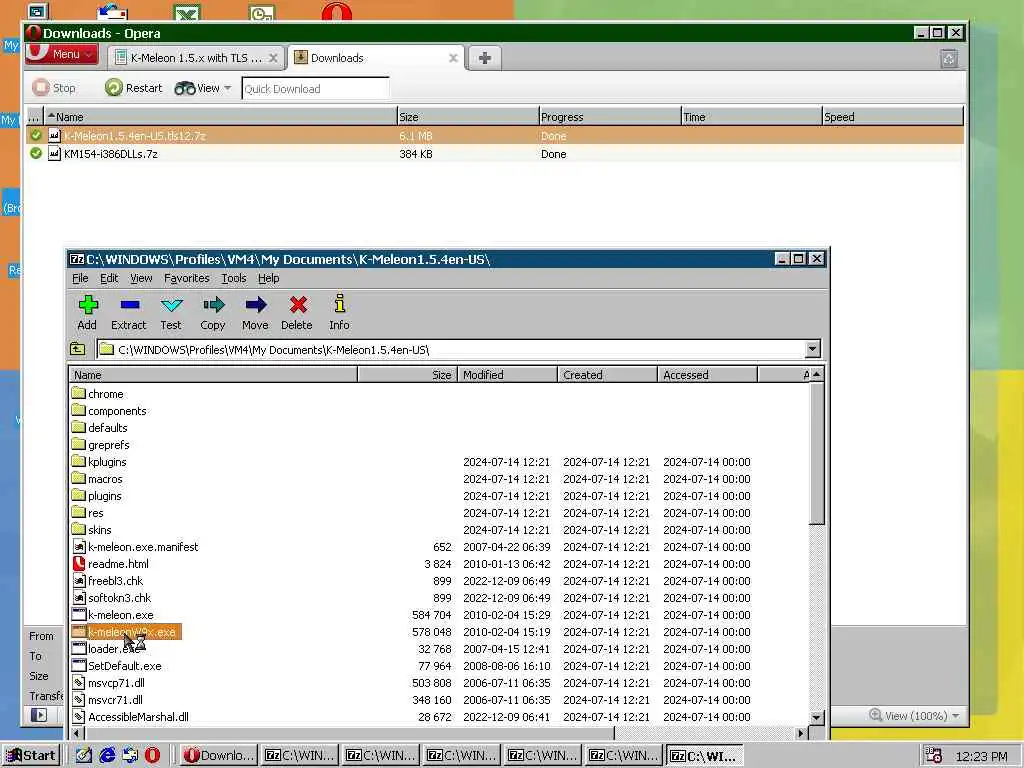Sort 7-Zip list by Modified column
Image resolution: width=1024 pixels, height=768 pixels.
pyautogui.click(x=507, y=375)
